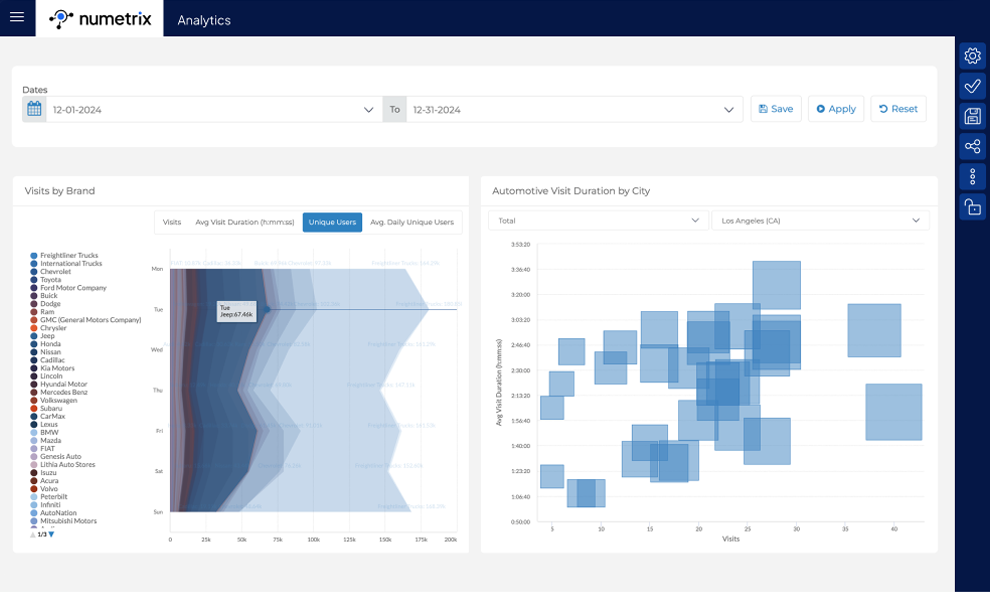Click the Mon label on day axis
Screen dimensions: 990x592
(157, 269)
